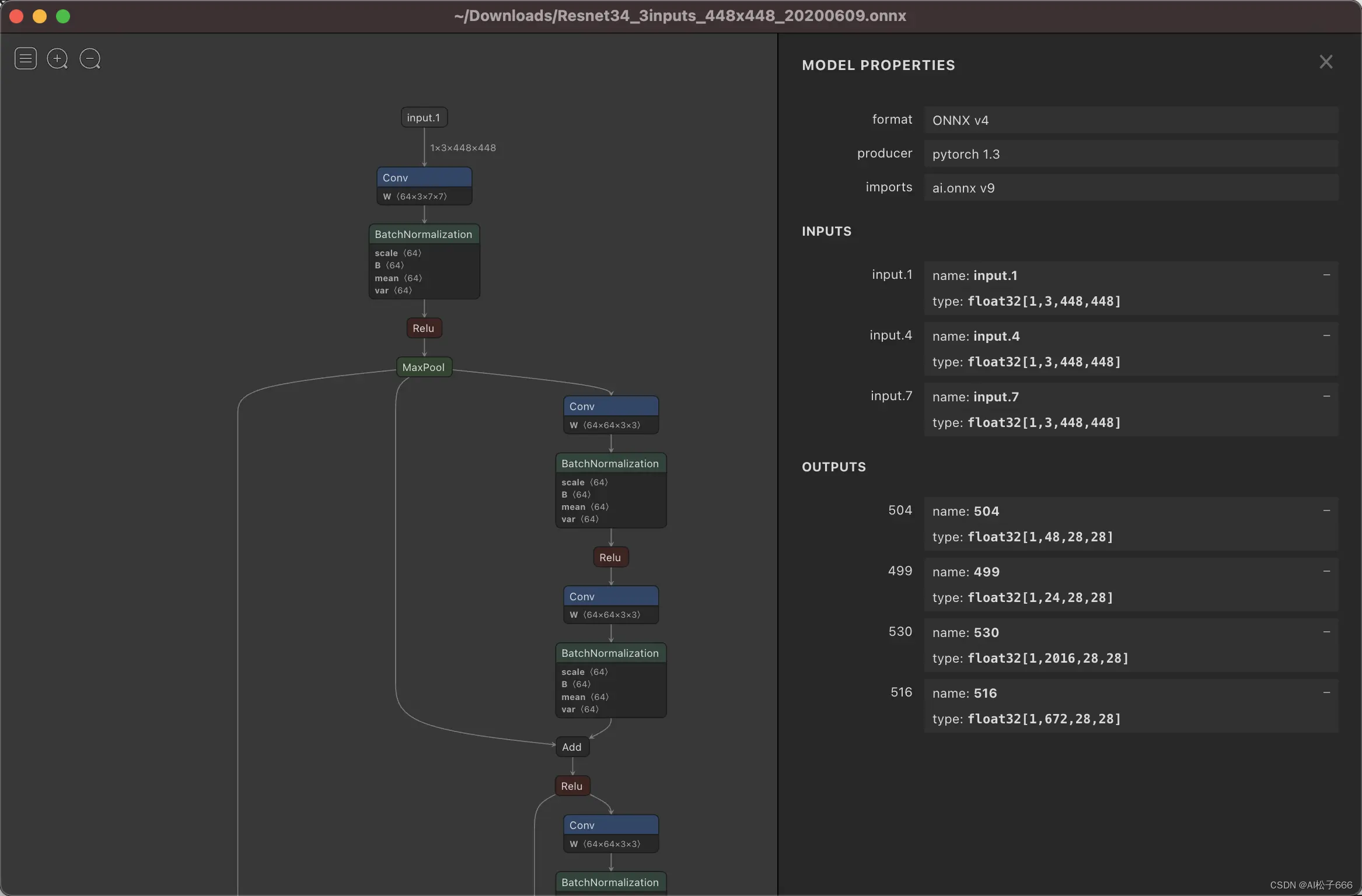Collapse the input.7 entry with the minus icon
The height and width of the screenshot is (896, 1362).
pos(1326,396)
